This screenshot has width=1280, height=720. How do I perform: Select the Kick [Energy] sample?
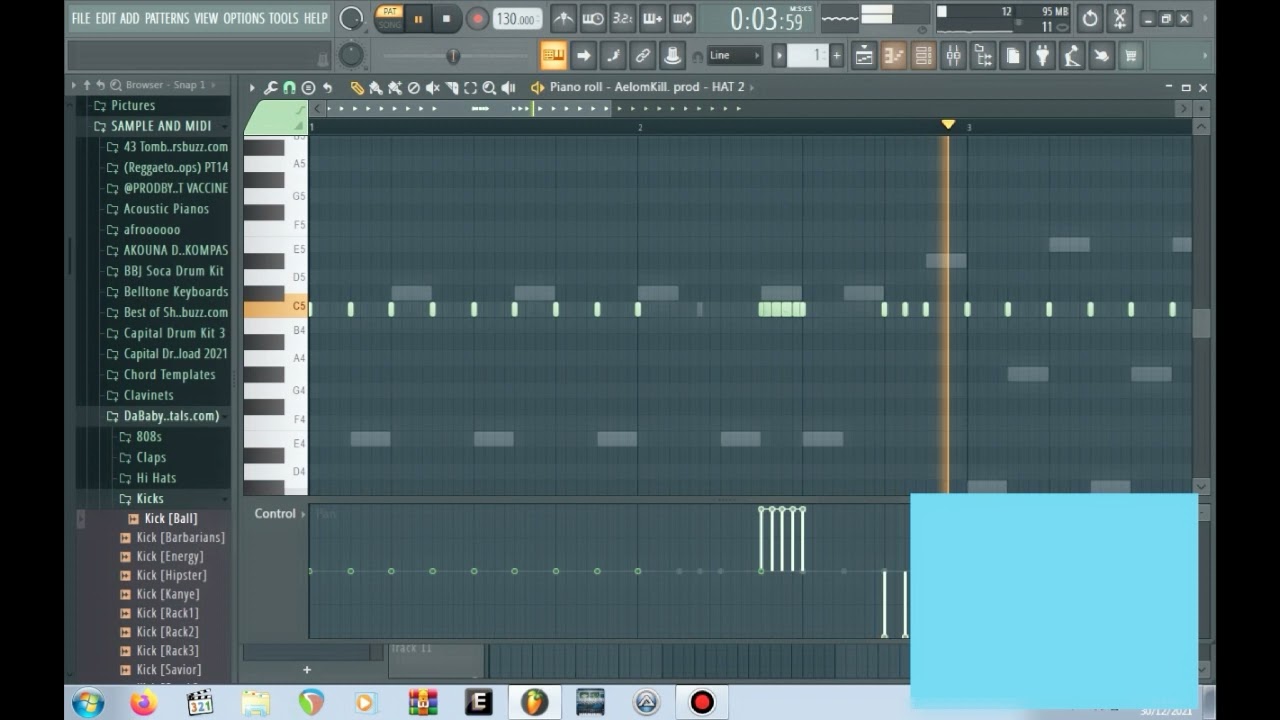coord(170,557)
